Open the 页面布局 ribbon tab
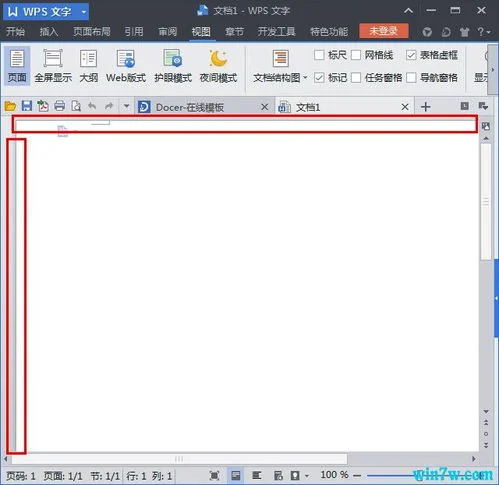The height and width of the screenshot is (485, 499). tap(92, 32)
